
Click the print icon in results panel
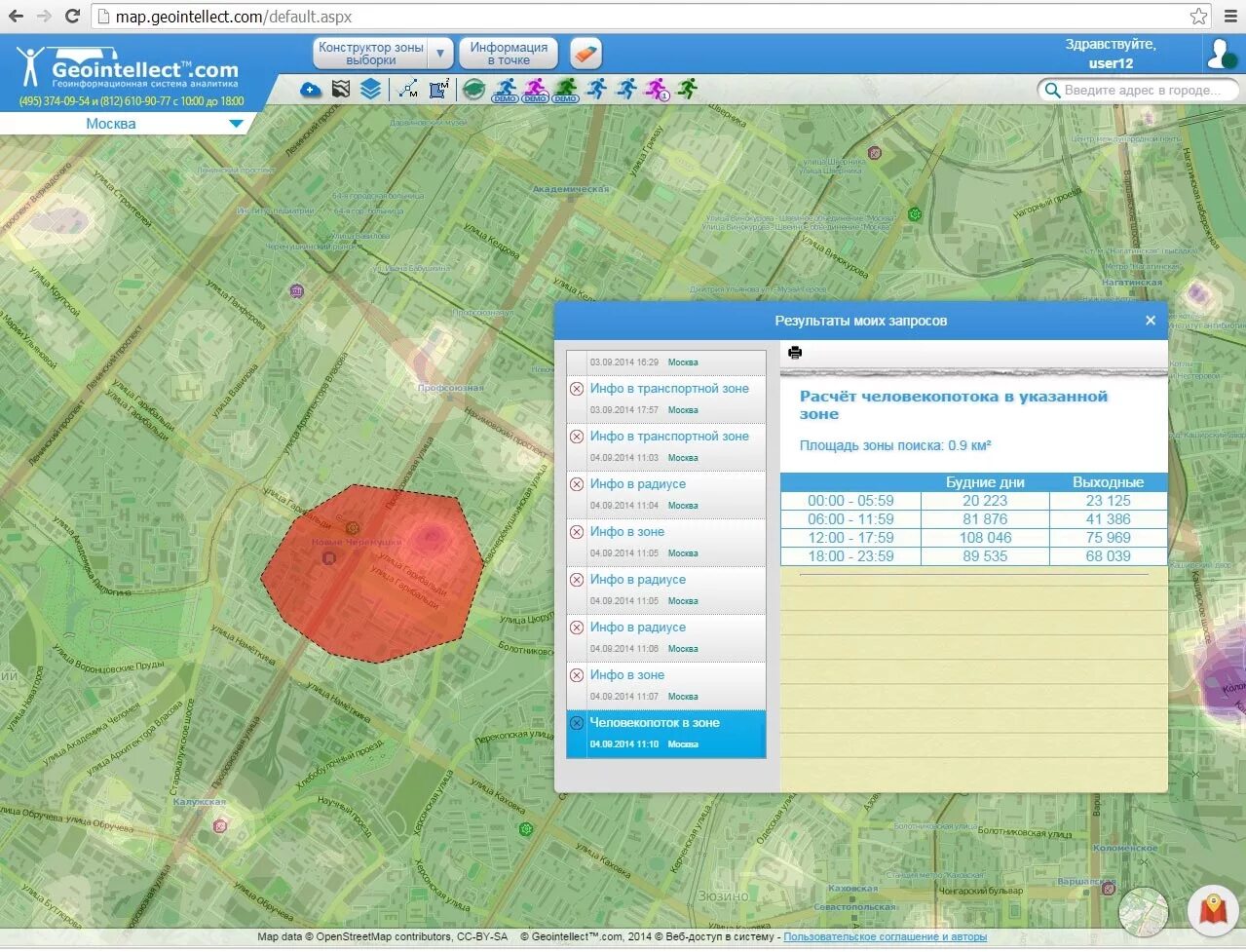click(795, 353)
